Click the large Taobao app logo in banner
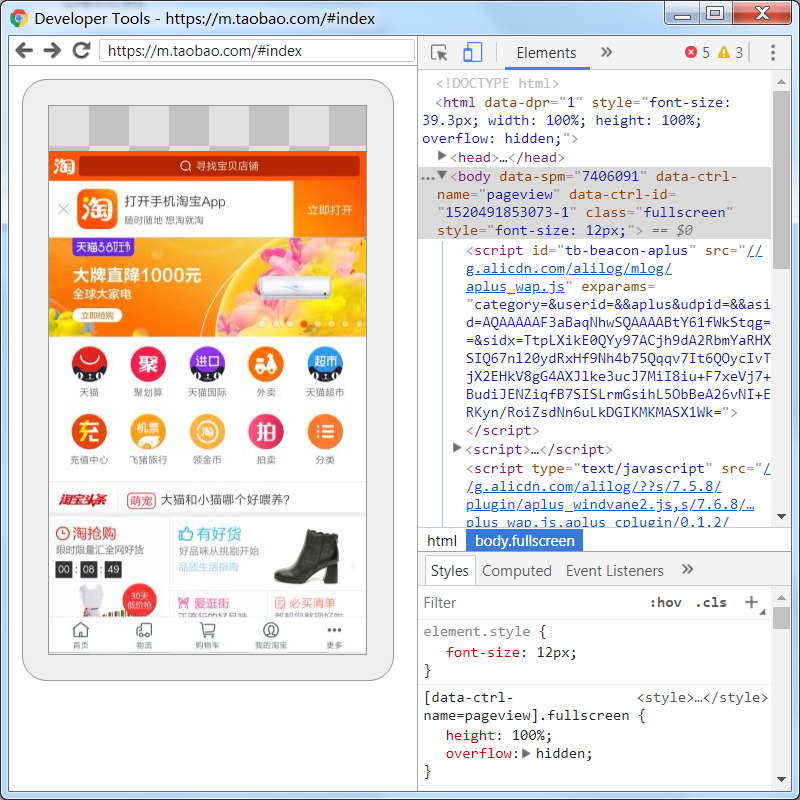The width and height of the screenshot is (800, 800). click(97, 209)
